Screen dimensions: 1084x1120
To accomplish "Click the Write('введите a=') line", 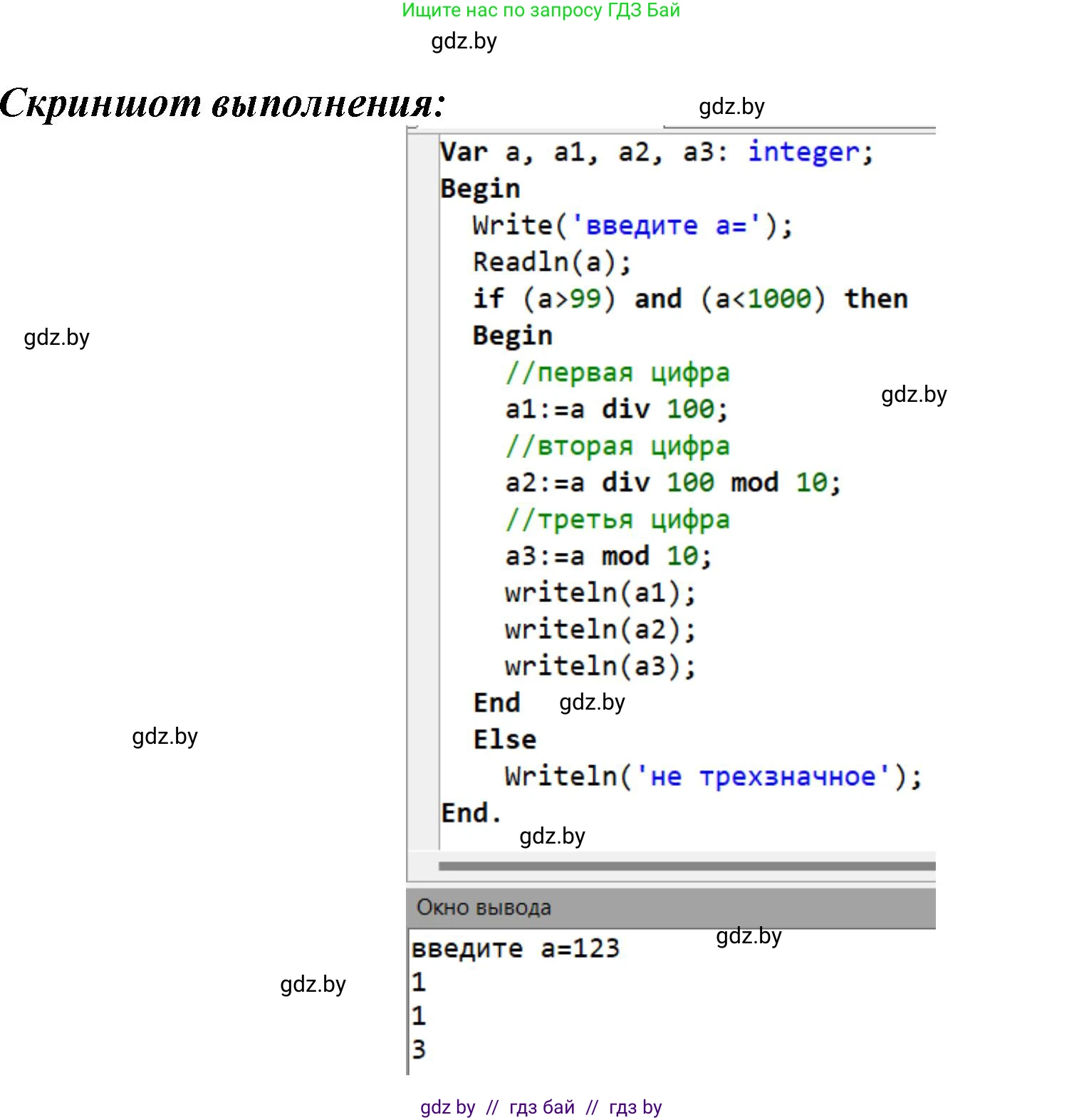I will (x=632, y=226).
